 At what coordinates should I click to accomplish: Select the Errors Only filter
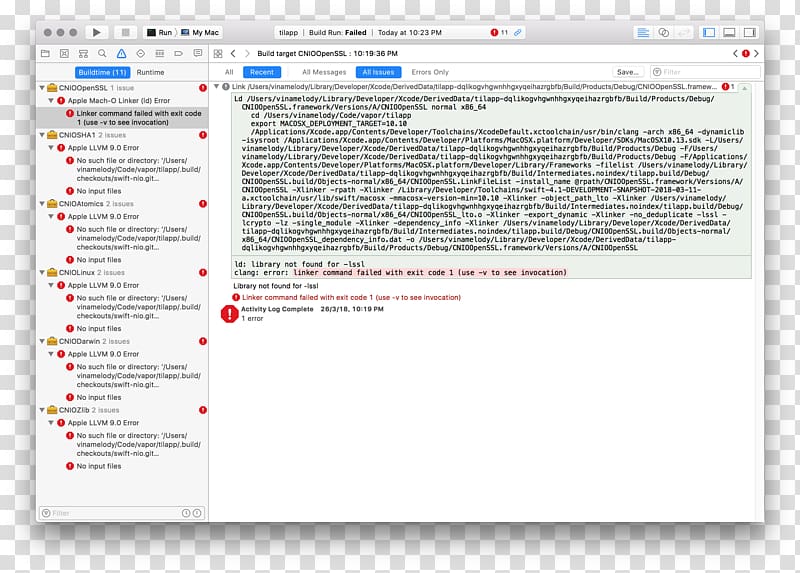point(430,72)
